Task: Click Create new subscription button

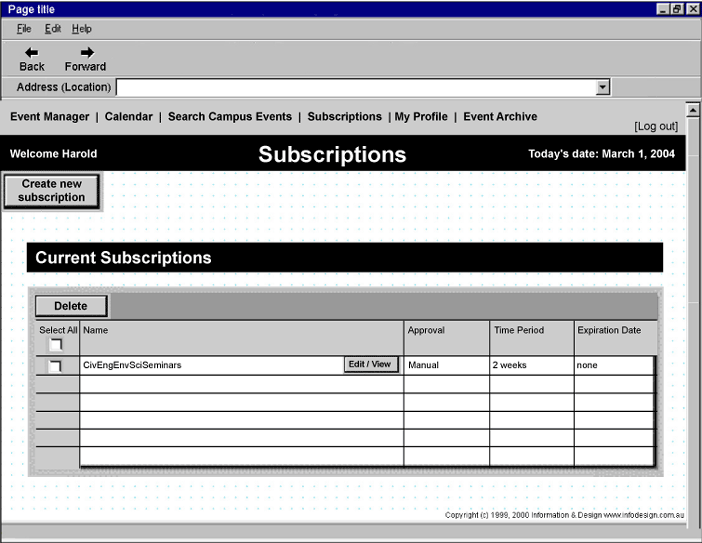Action: coord(51,191)
